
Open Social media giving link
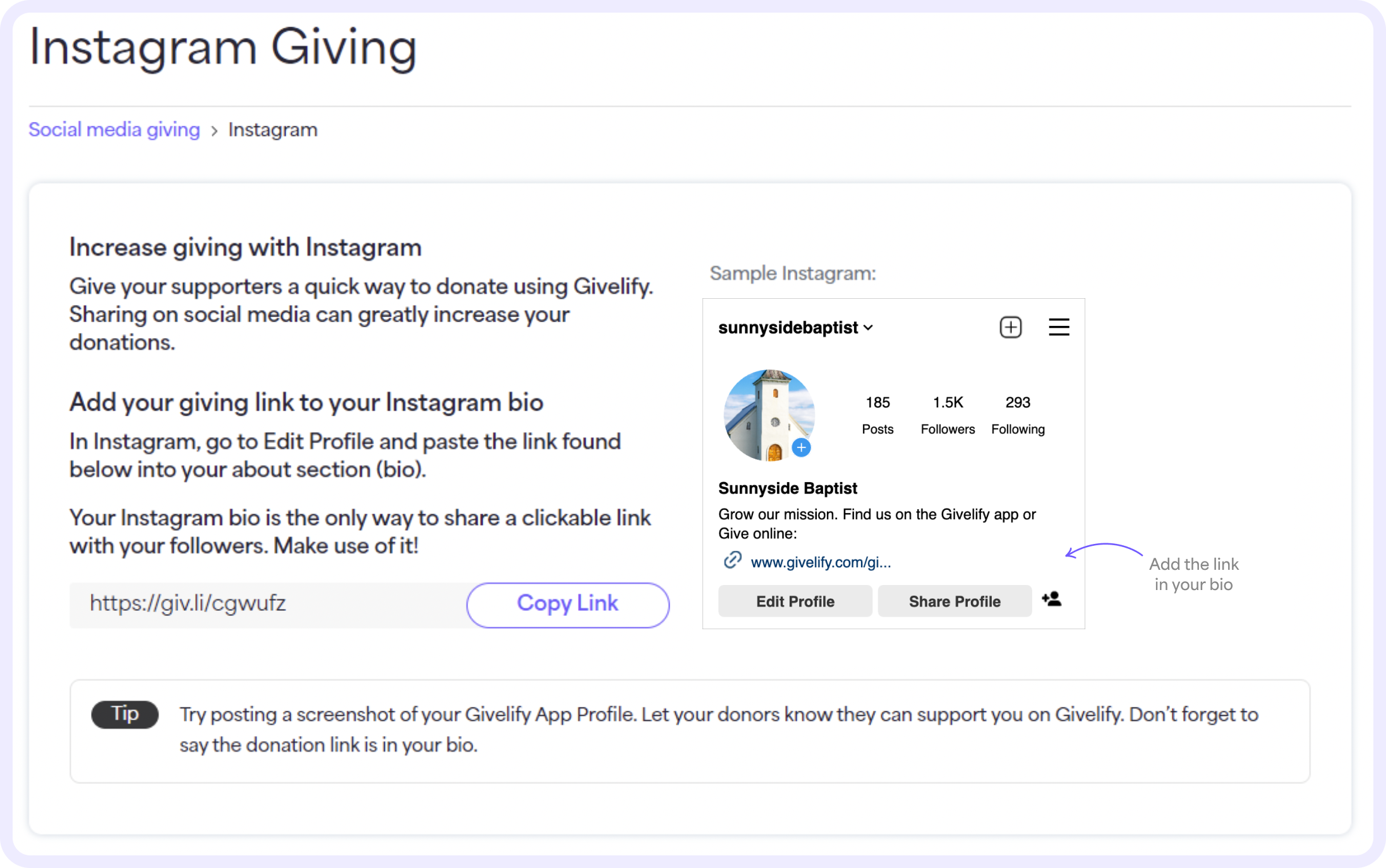click(114, 129)
